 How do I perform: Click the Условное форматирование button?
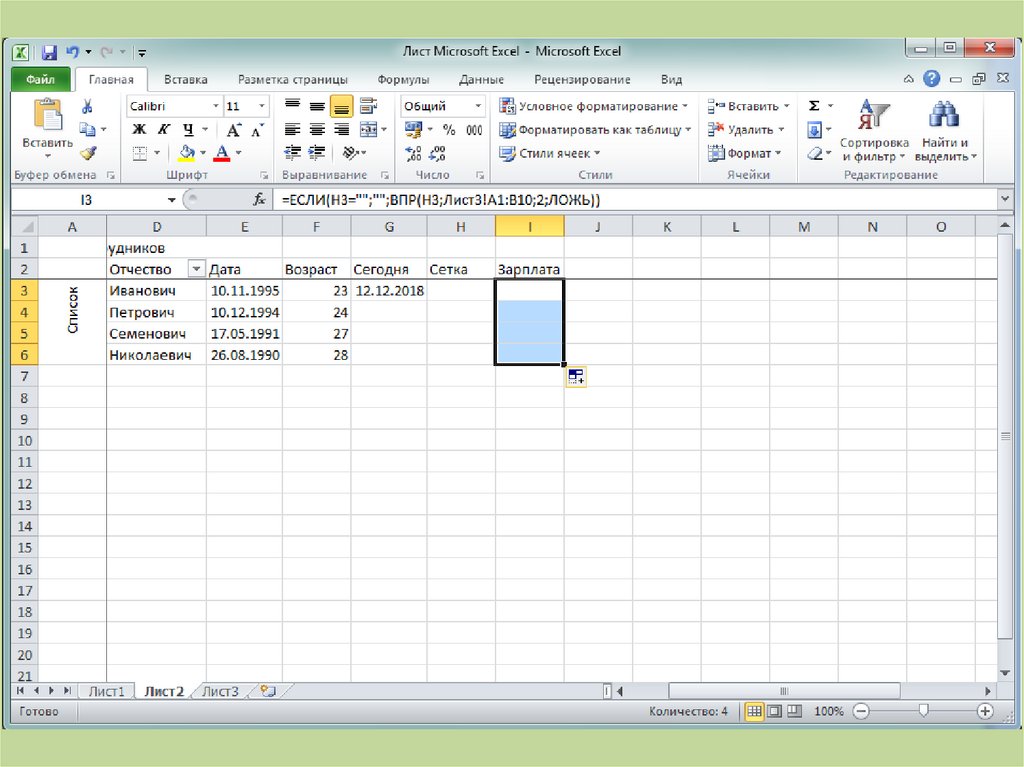pyautogui.click(x=594, y=106)
